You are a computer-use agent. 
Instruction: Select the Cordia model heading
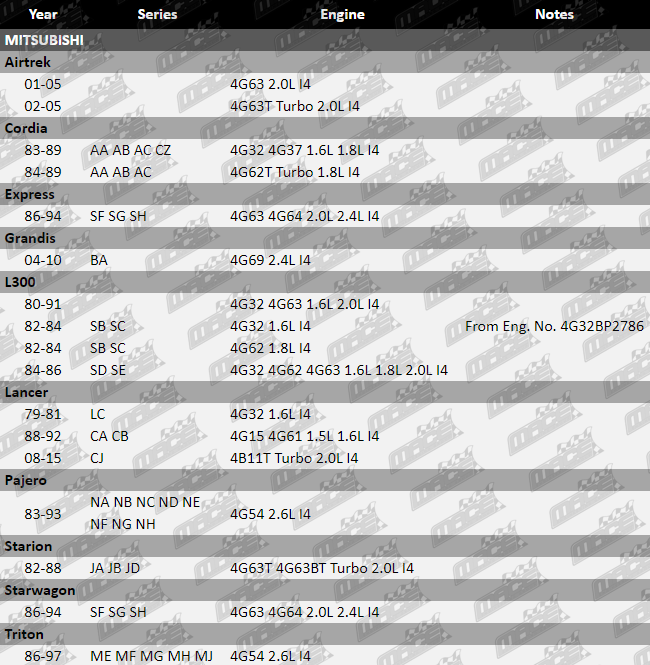tap(26, 129)
